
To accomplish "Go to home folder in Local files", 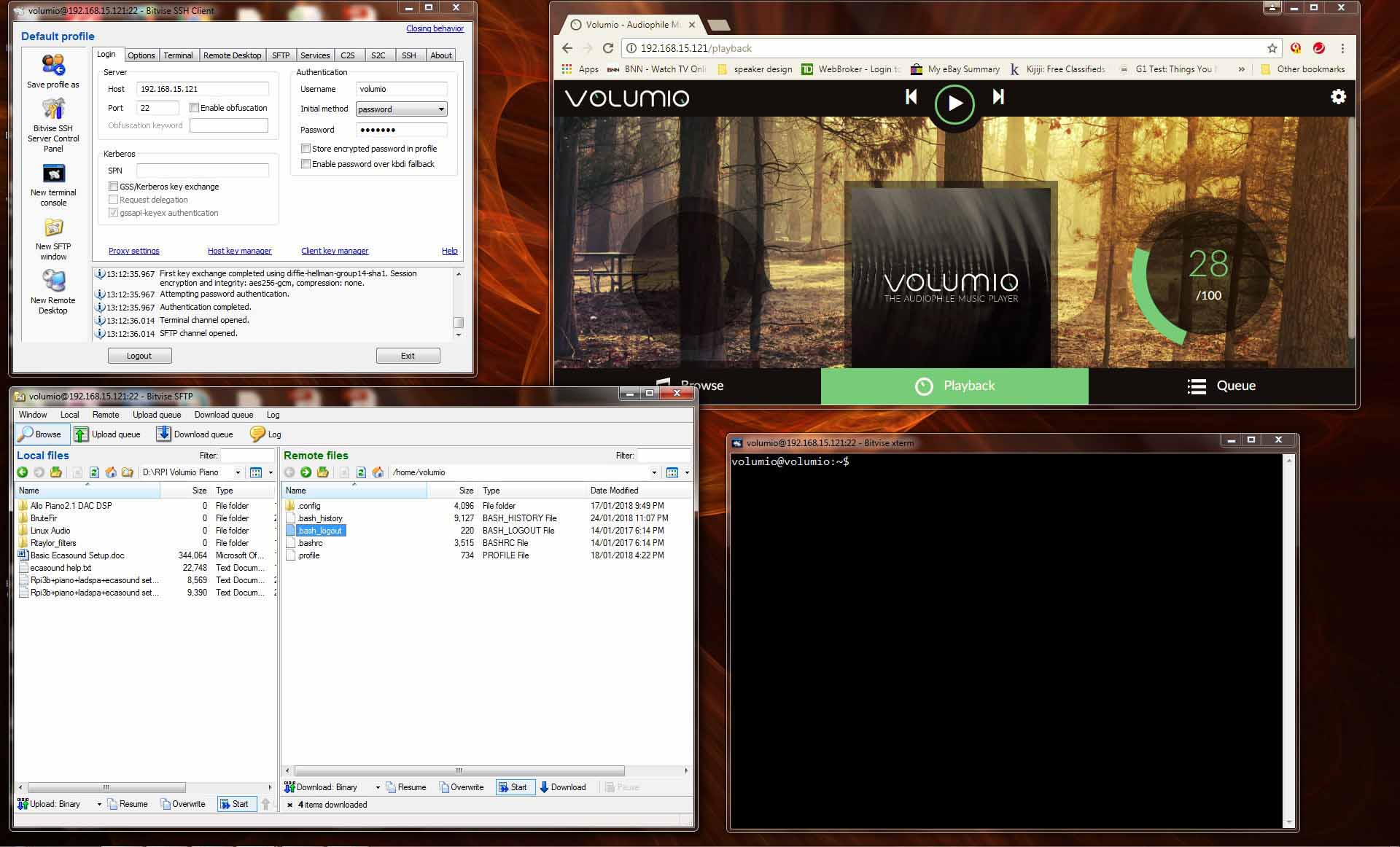I will tap(111, 472).
